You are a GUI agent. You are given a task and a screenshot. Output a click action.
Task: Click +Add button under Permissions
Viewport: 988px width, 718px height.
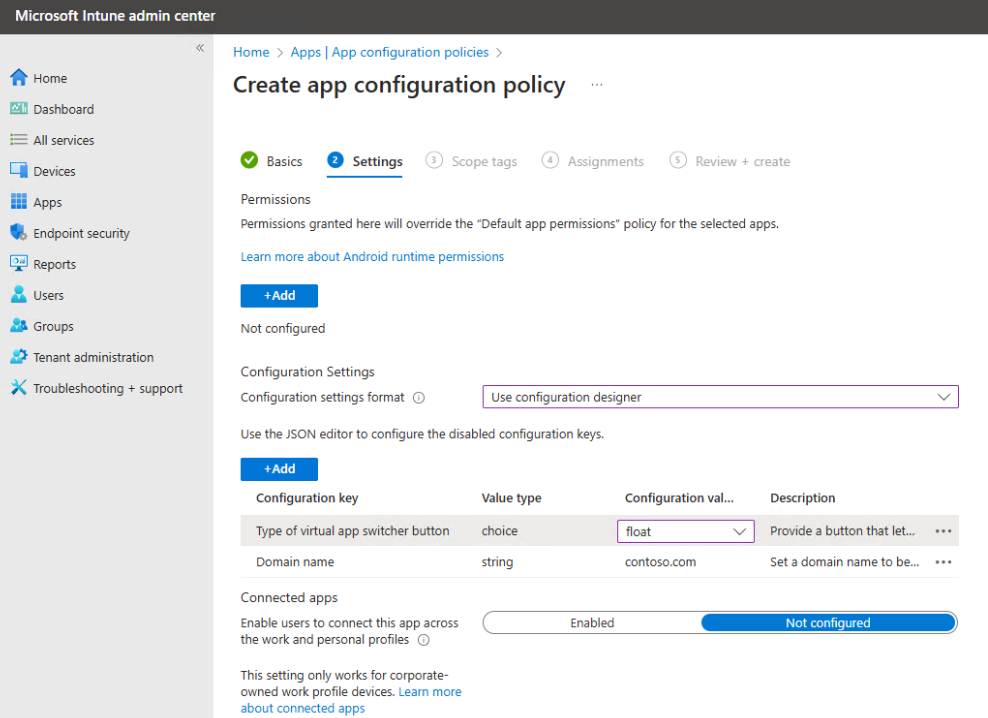coord(279,296)
